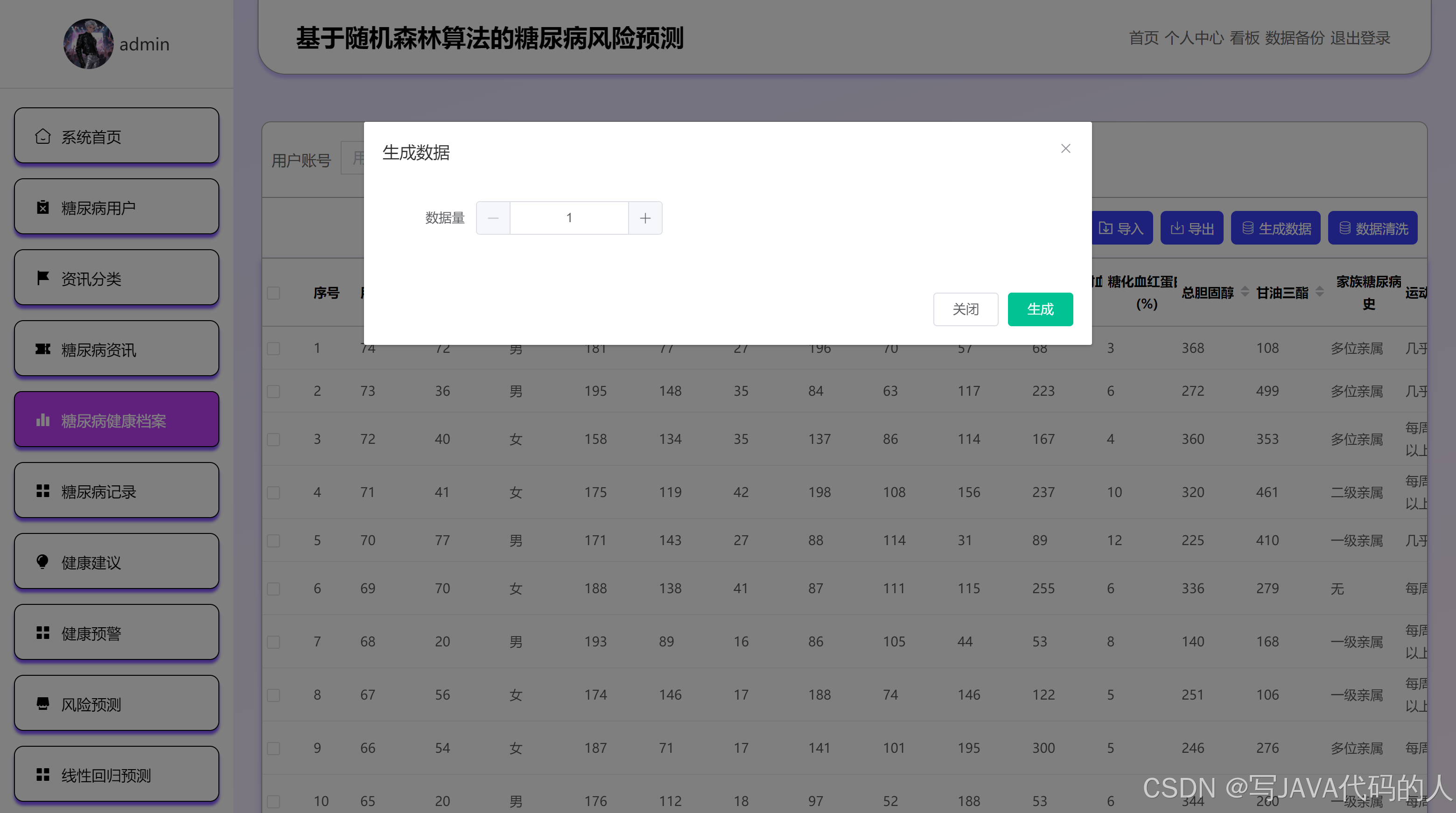Click the 数据量 number input field
The height and width of the screenshot is (813, 1456).
(569, 217)
